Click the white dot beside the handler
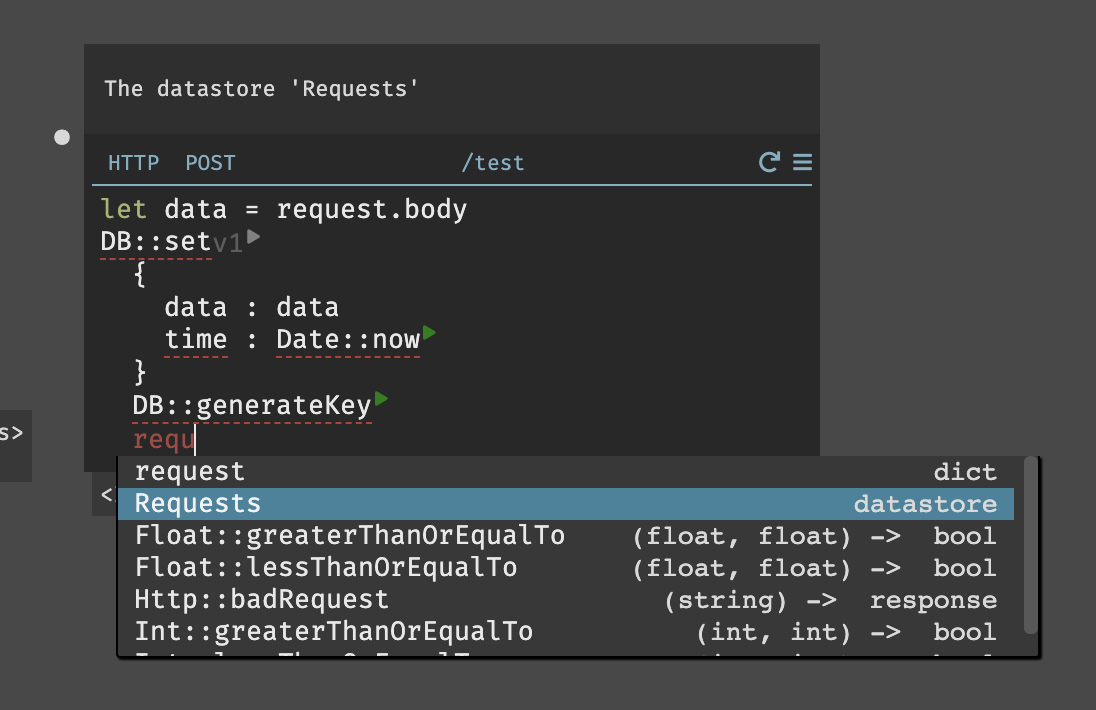This screenshot has height=710, width=1096. click(62, 138)
